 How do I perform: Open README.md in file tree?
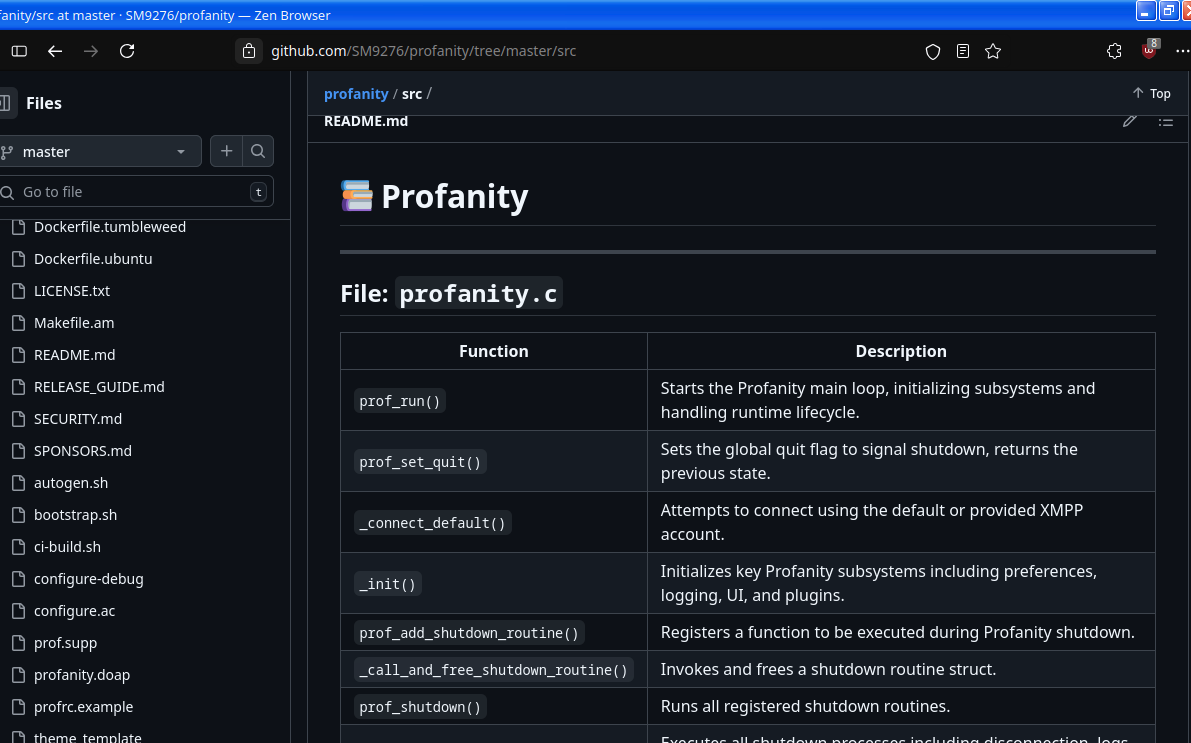tap(75, 354)
